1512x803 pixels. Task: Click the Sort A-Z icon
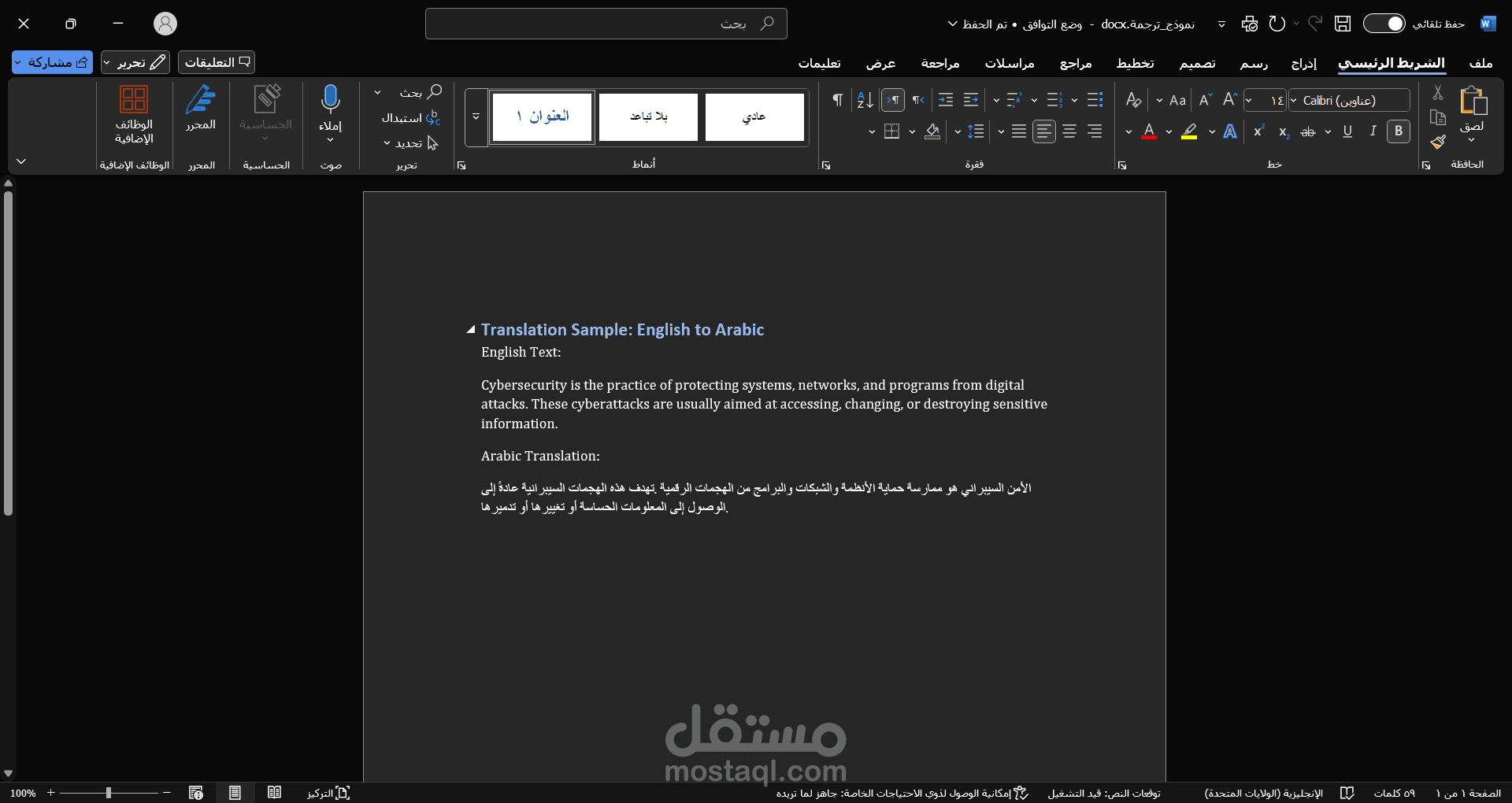865,100
